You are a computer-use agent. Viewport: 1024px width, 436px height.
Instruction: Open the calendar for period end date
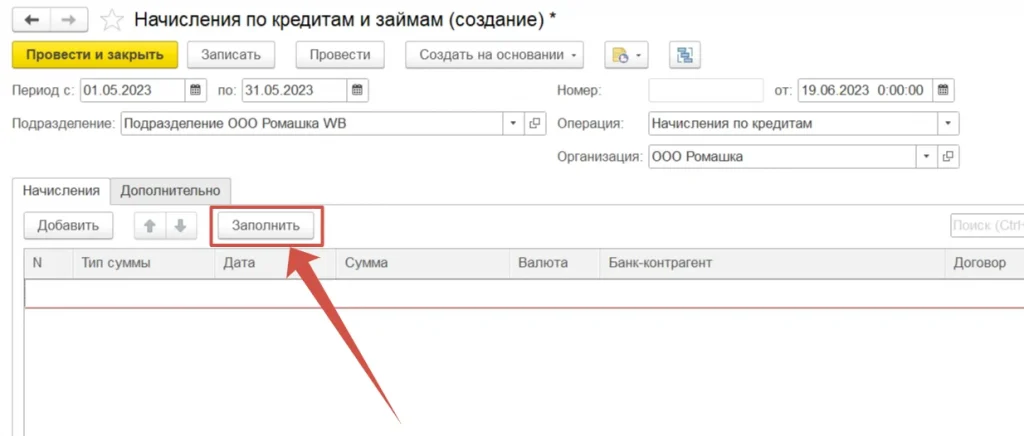[357, 90]
